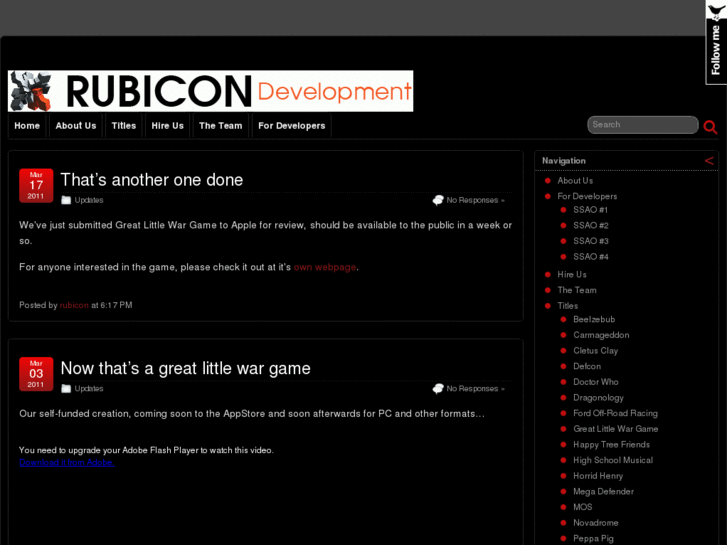727x545 pixels.
Task: Open post Now that's a great little war game
Action: [x=185, y=368]
